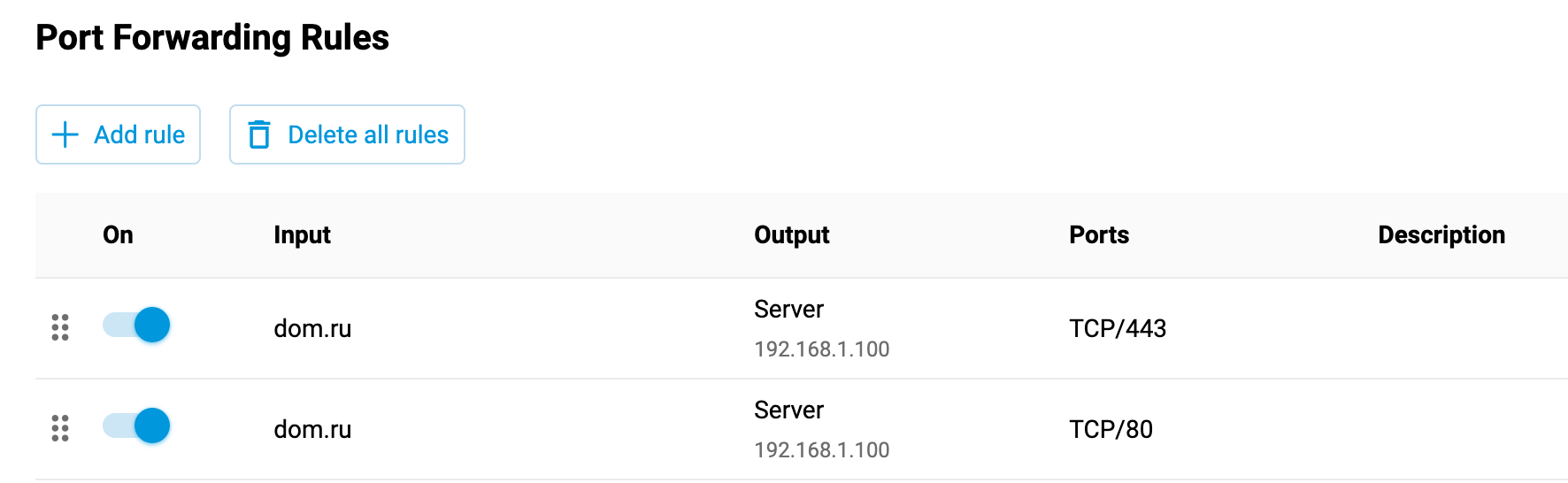1568x483 pixels.
Task: Open the dom.ru input of the TCP/443 rule
Action: (312, 328)
